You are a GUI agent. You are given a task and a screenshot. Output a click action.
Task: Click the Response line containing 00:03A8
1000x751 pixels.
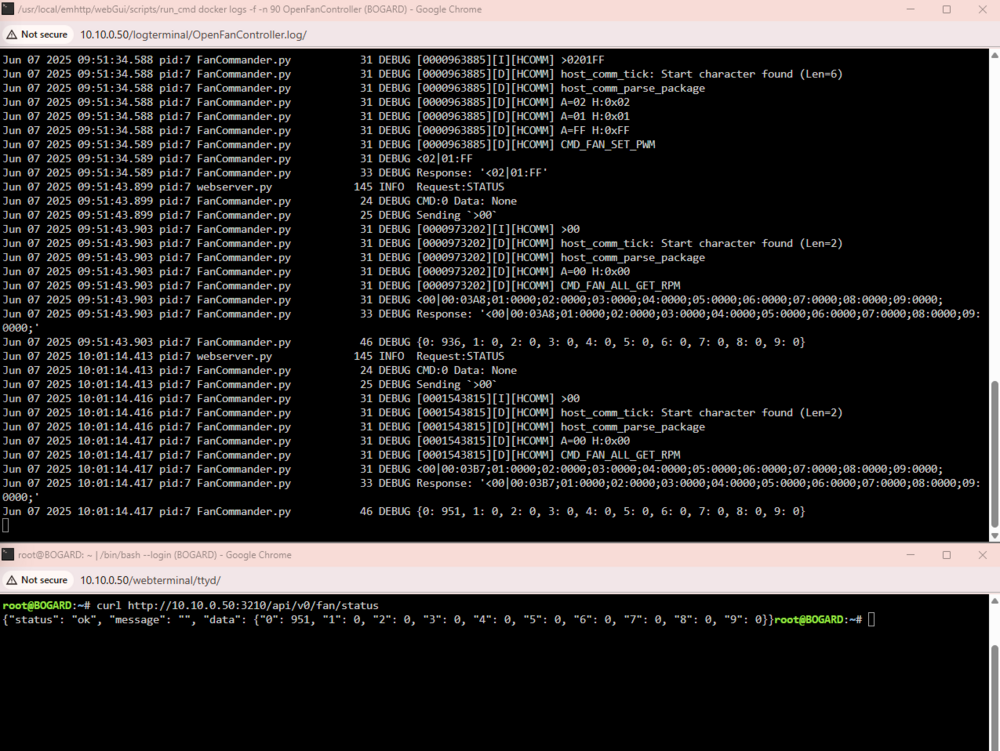(x=491, y=321)
